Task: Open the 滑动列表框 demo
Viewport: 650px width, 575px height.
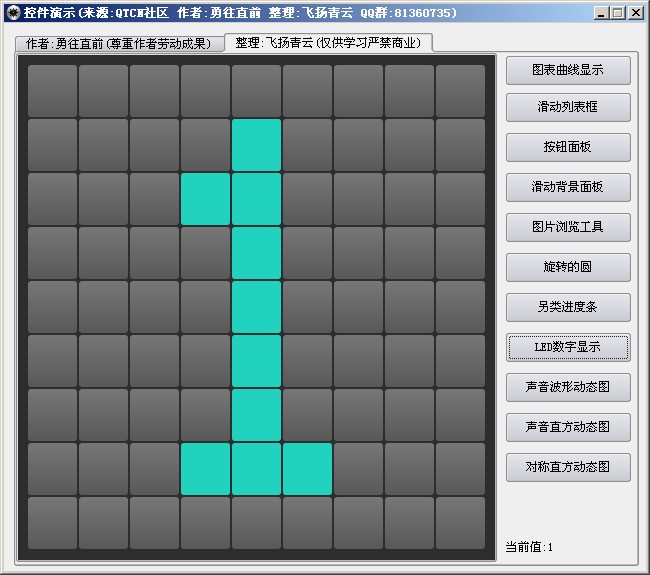Action: [568, 107]
